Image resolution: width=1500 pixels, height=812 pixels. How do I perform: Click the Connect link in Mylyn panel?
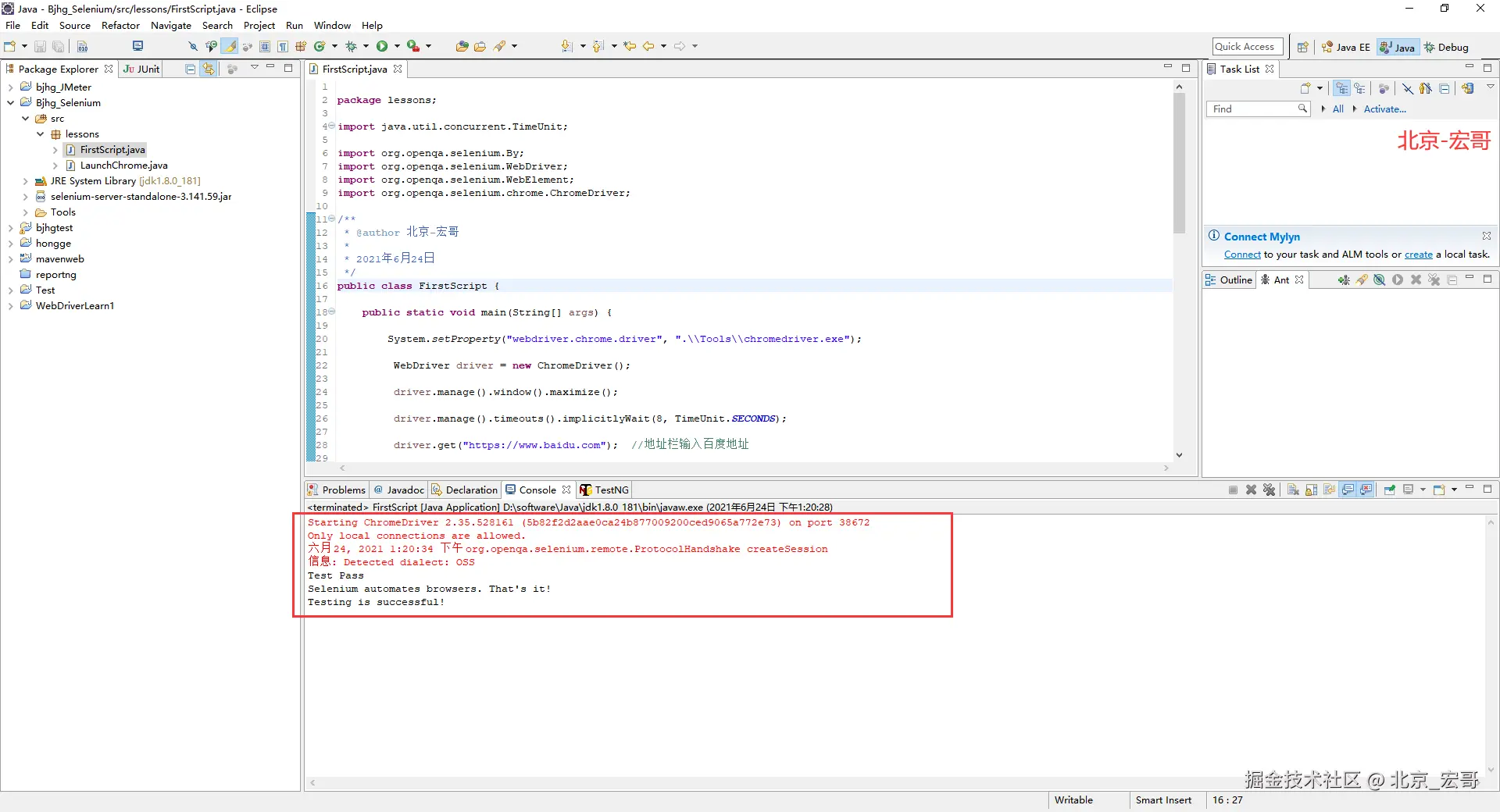(x=1242, y=255)
